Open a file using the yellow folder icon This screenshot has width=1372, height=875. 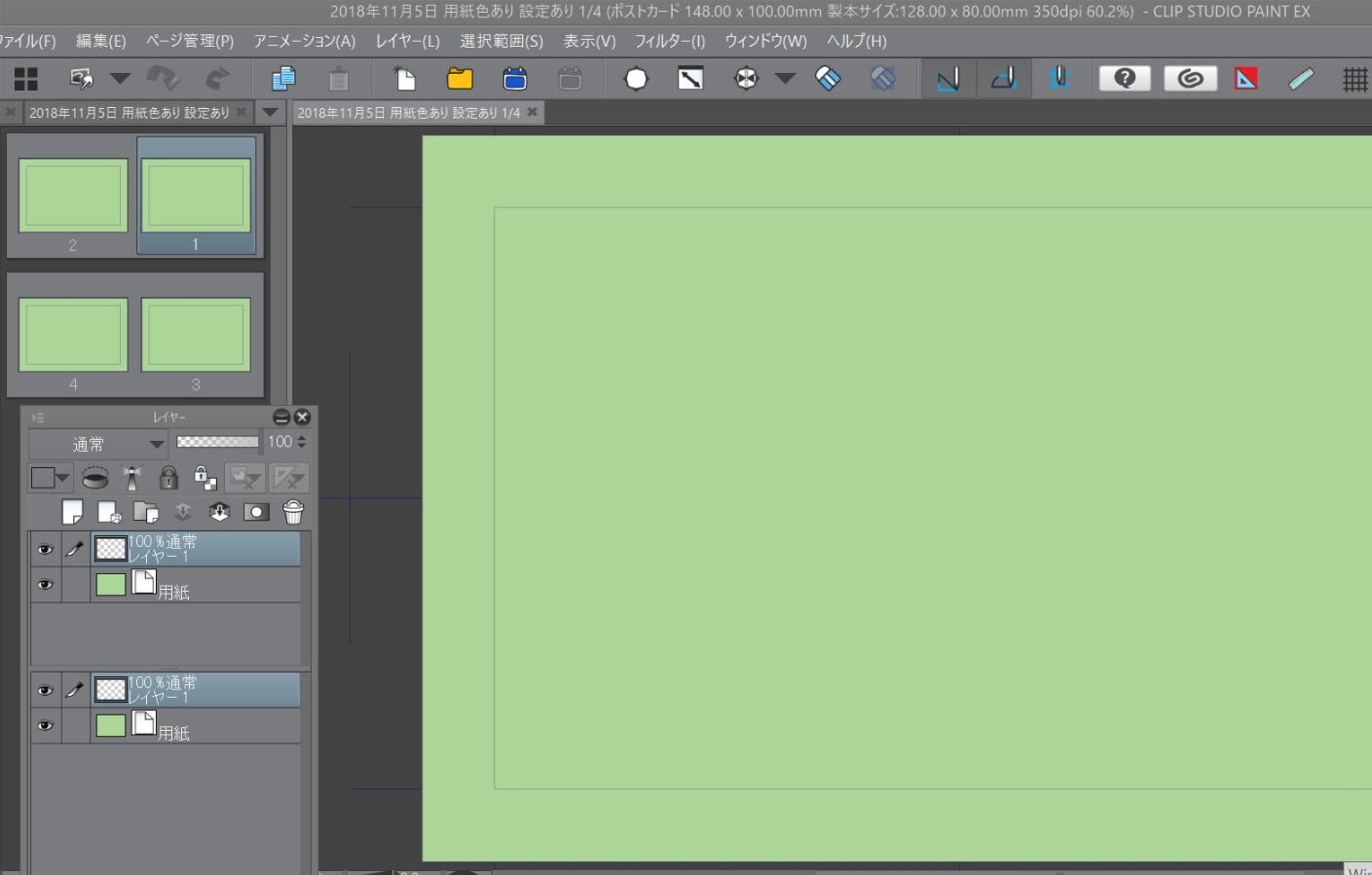(x=460, y=79)
